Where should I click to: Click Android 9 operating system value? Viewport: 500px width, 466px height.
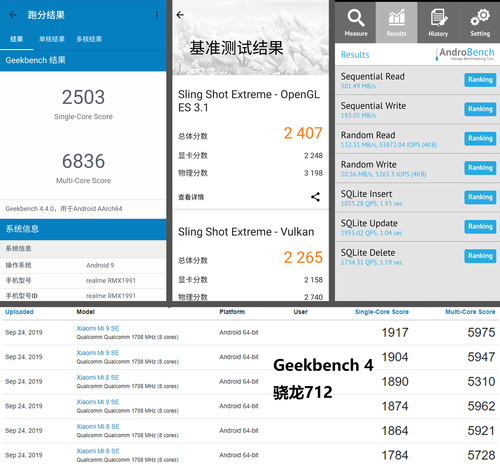coord(100,265)
